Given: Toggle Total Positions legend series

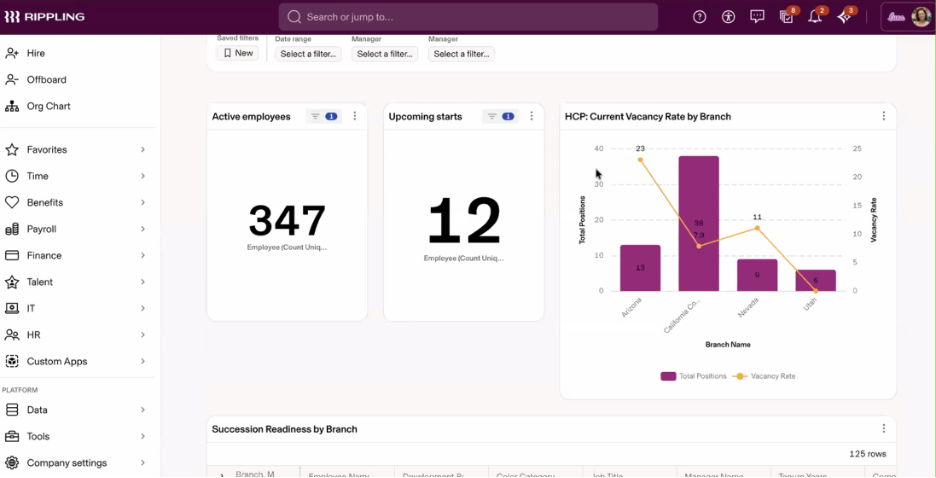Looking at the screenshot, I should pos(694,377).
